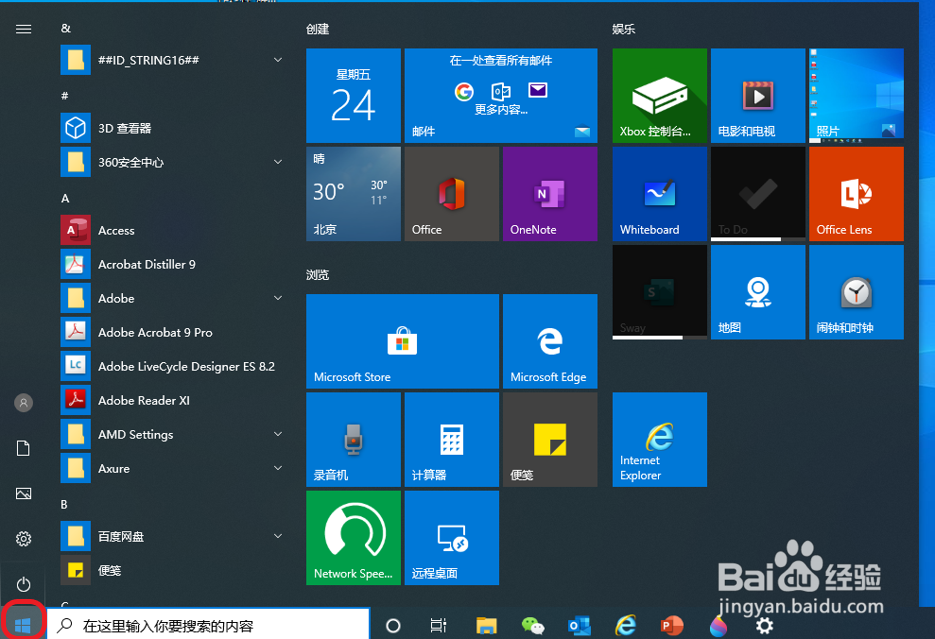Open the Voice Recorder tile
The width and height of the screenshot is (935, 639).
[353, 439]
